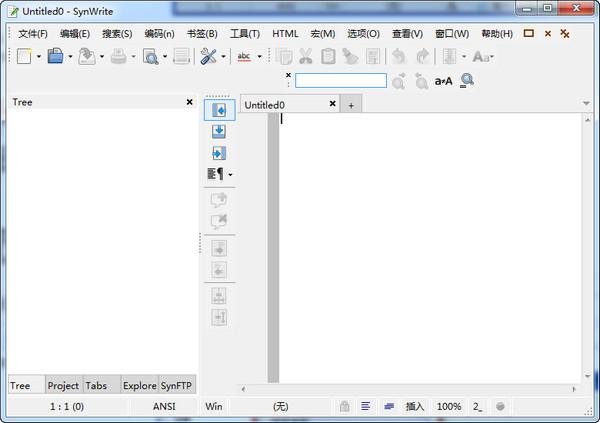Click the show left panel icon
Viewport: 600px width, 423px height.
219,110
